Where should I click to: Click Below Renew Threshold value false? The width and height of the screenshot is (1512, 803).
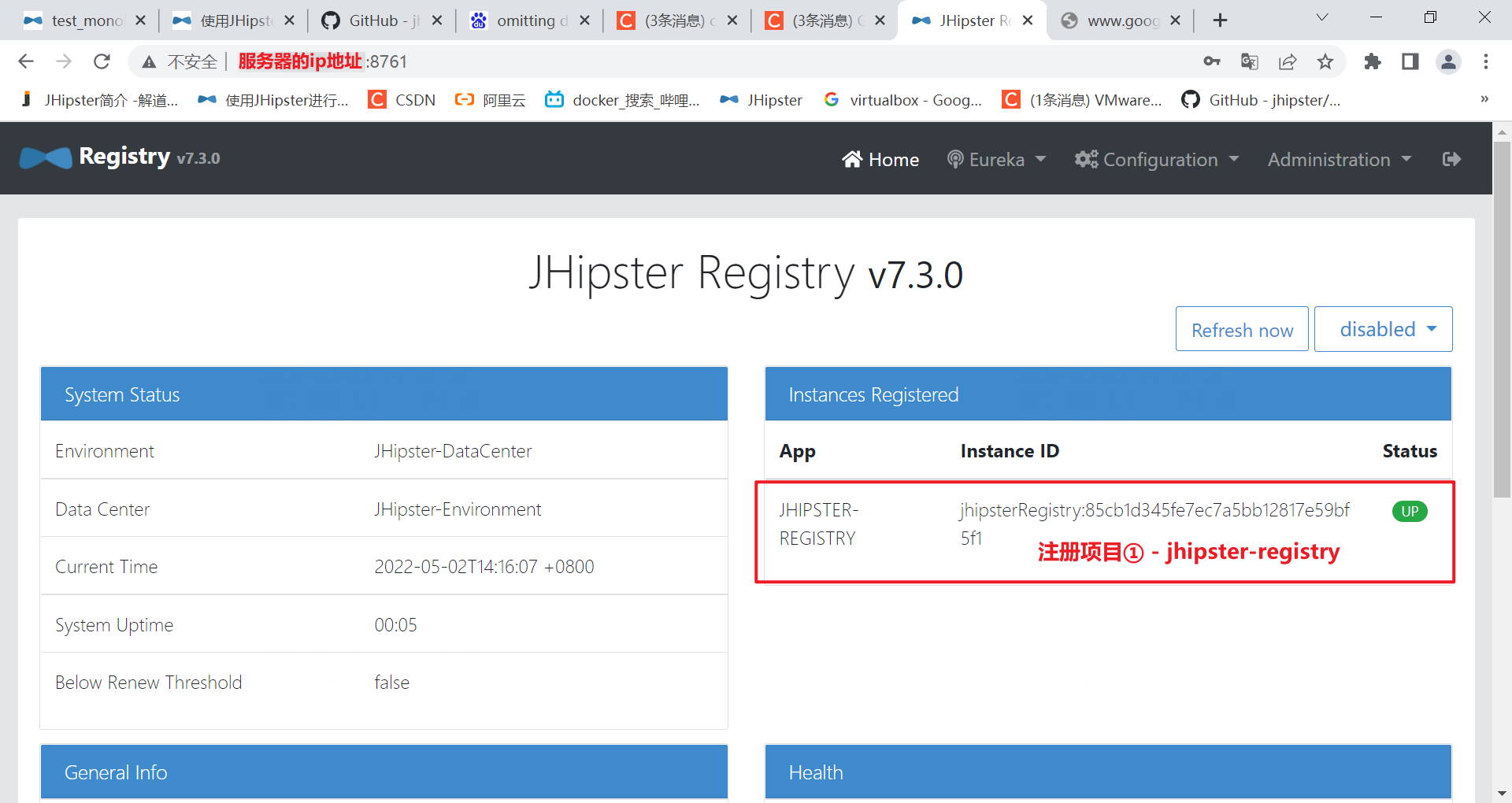tap(391, 683)
